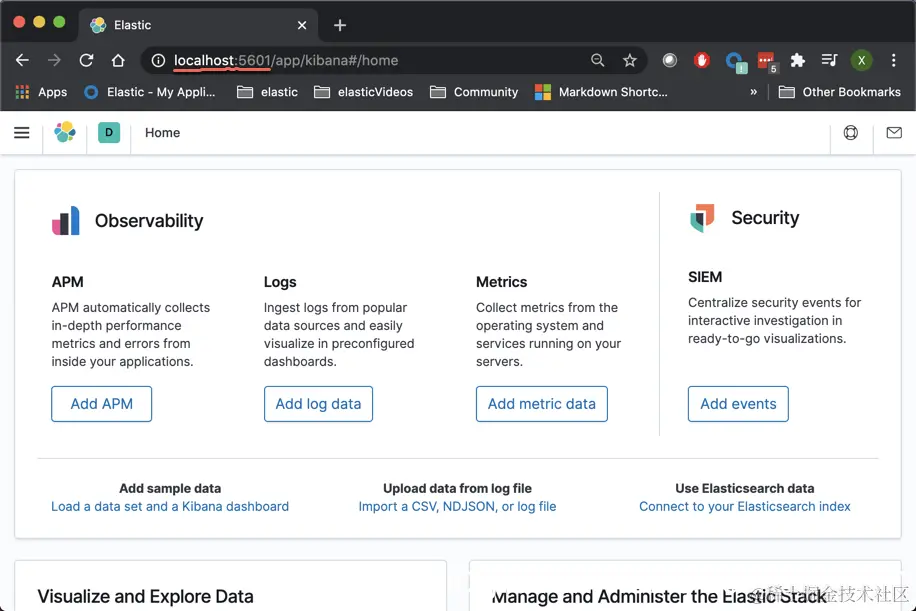This screenshot has width=916, height=611.
Task: Open the elasticVideos bookmarks folder
Action: click(363, 92)
